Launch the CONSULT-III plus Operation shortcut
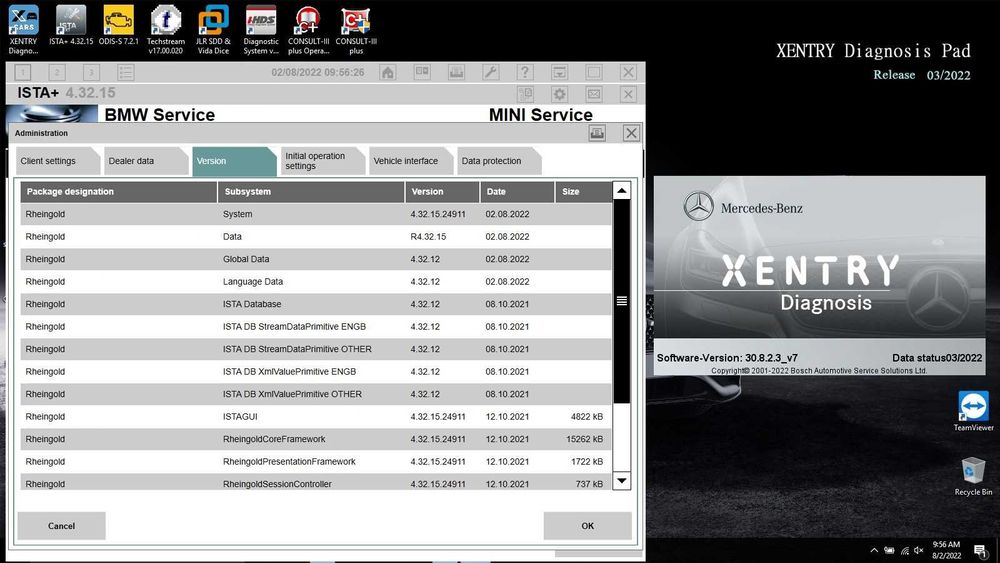 click(x=308, y=29)
